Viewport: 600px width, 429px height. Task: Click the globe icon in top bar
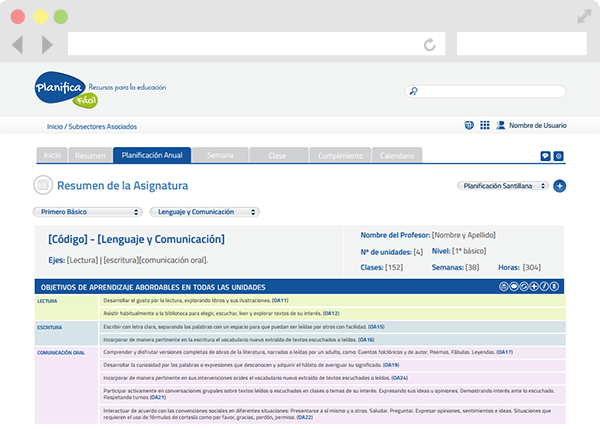[470, 126]
